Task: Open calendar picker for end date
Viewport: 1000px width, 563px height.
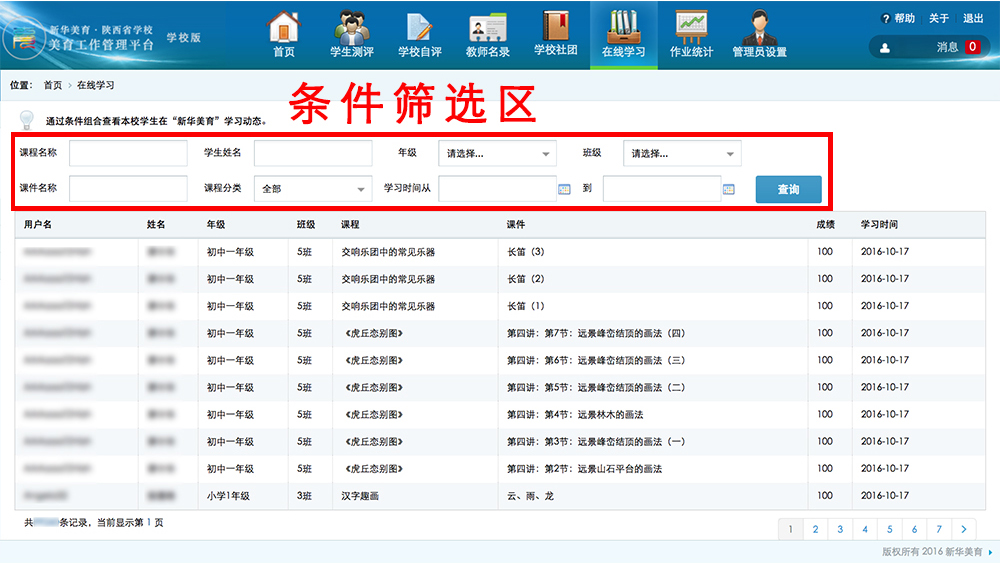Action: [x=728, y=189]
